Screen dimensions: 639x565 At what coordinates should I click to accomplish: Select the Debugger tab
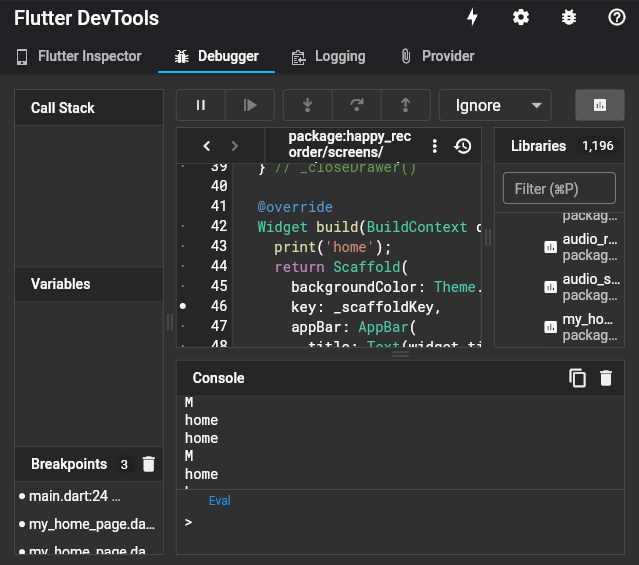click(216, 56)
